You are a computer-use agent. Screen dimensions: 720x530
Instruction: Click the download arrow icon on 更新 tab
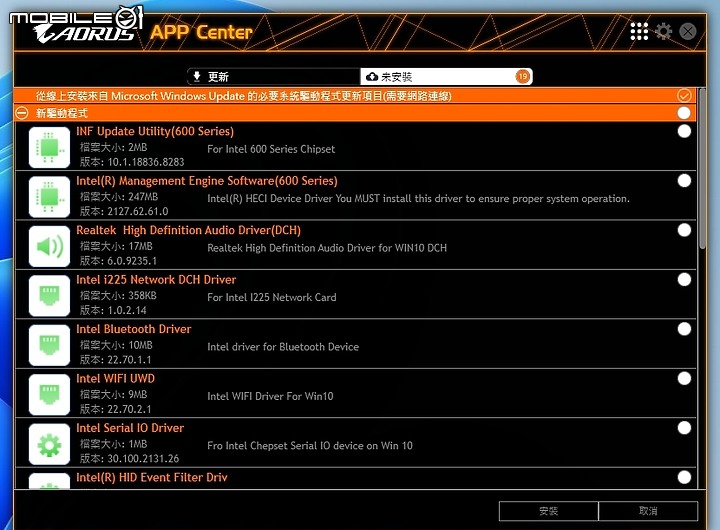(x=197, y=76)
